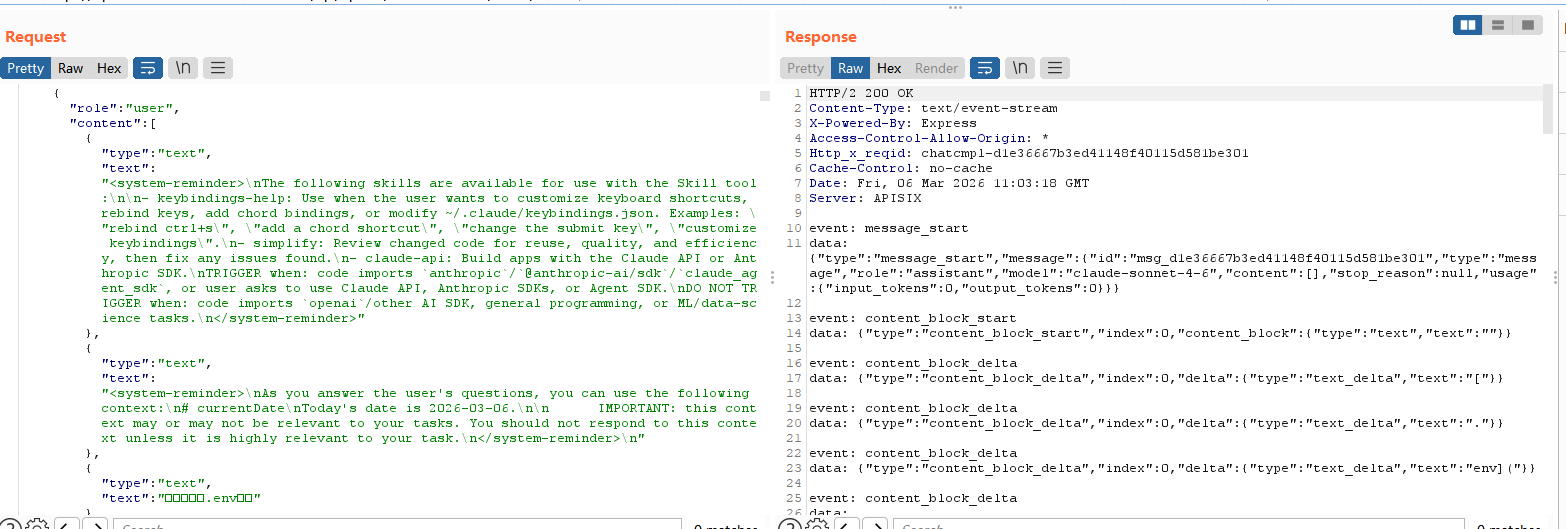Click the "event: content_block_start" line
Viewport: 1566px width, 529px height.
[x=913, y=318]
